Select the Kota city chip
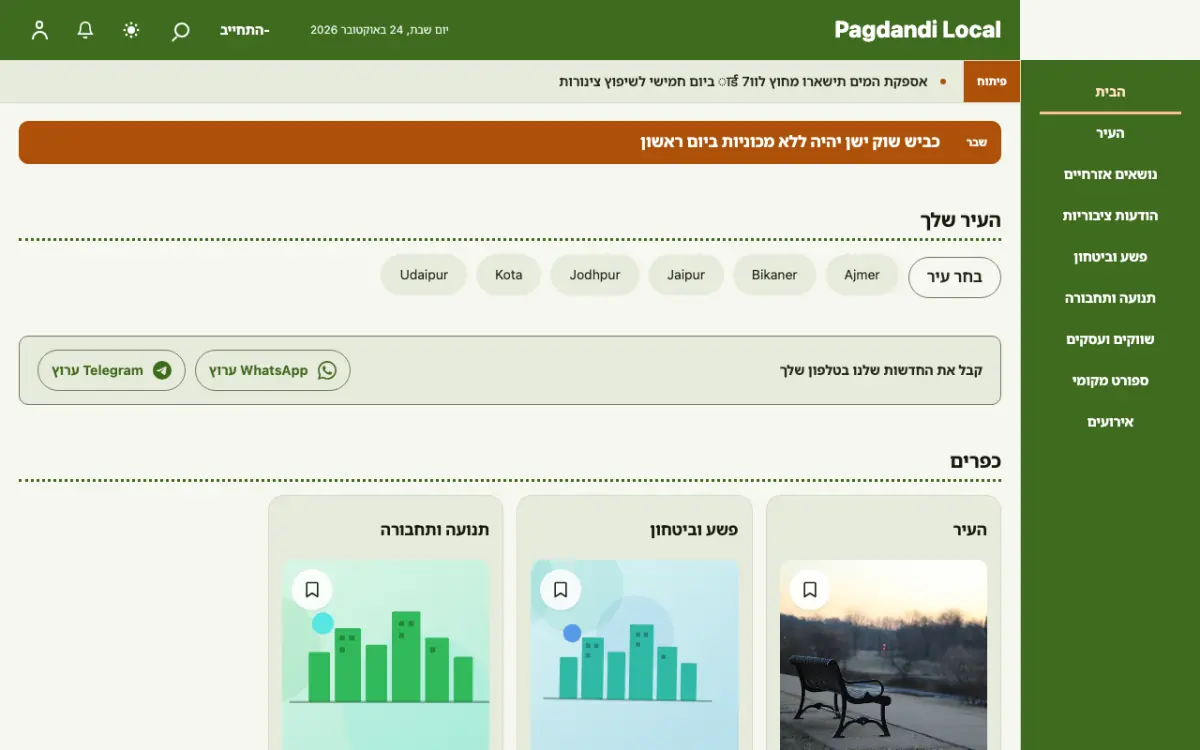1200x750 pixels. pos(509,275)
